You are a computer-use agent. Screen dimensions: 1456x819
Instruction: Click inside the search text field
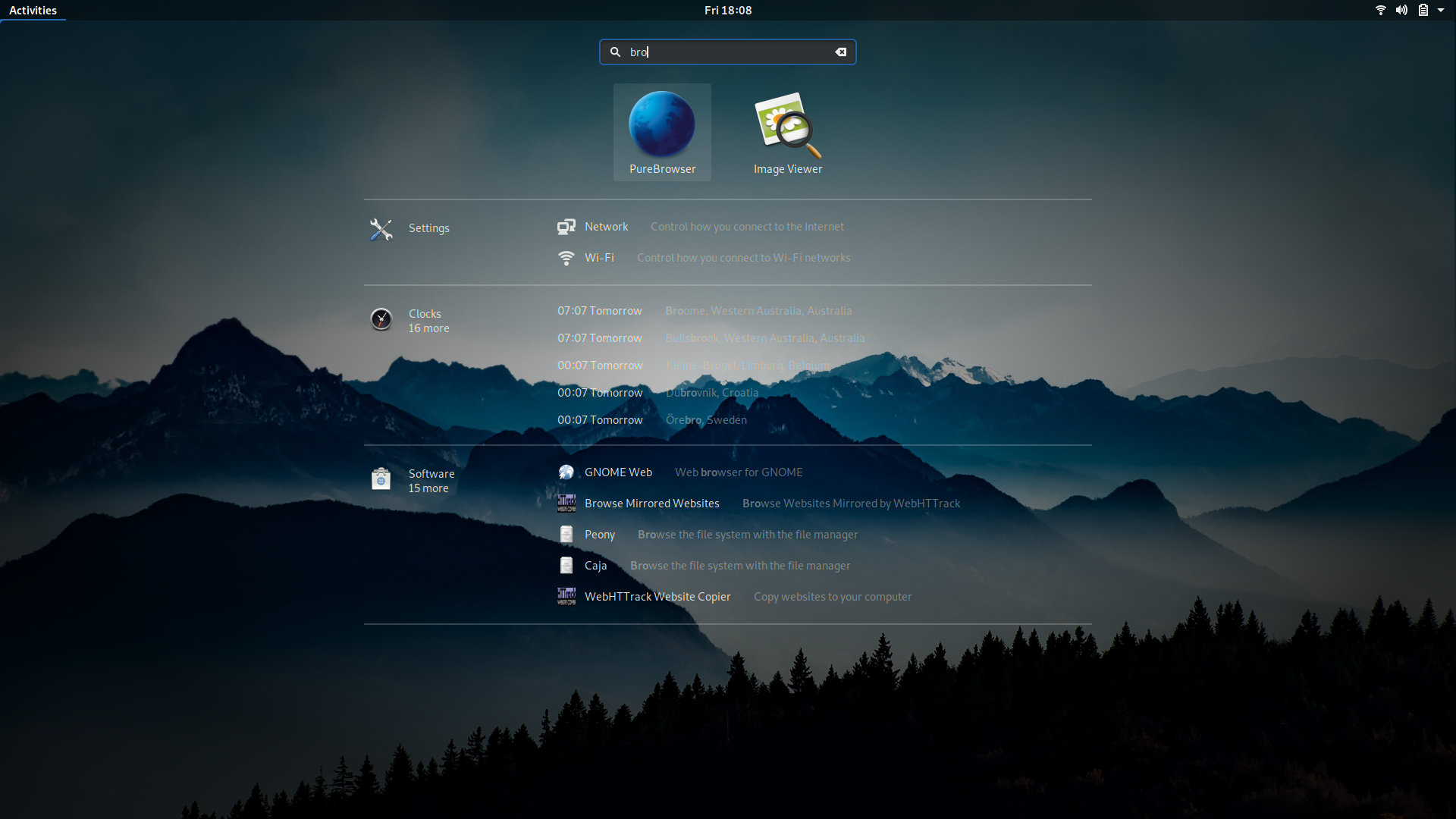coord(728,52)
